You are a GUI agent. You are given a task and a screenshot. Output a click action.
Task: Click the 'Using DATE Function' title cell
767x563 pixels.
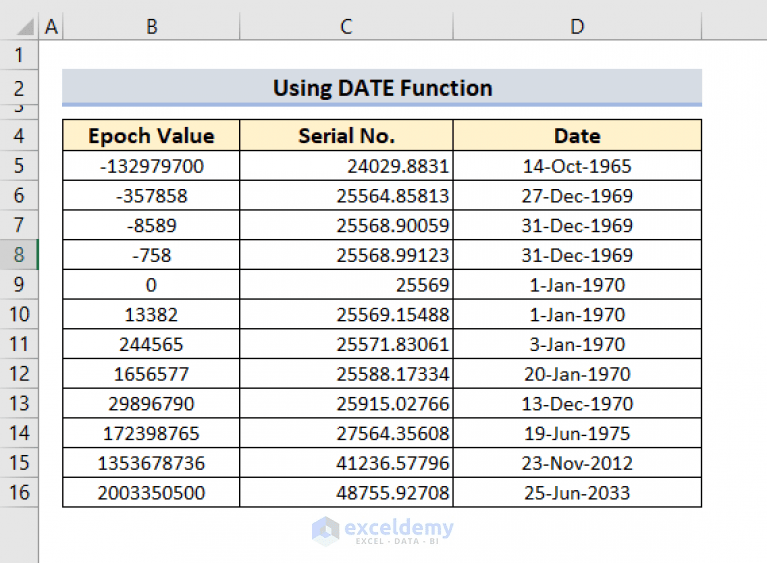pos(382,88)
